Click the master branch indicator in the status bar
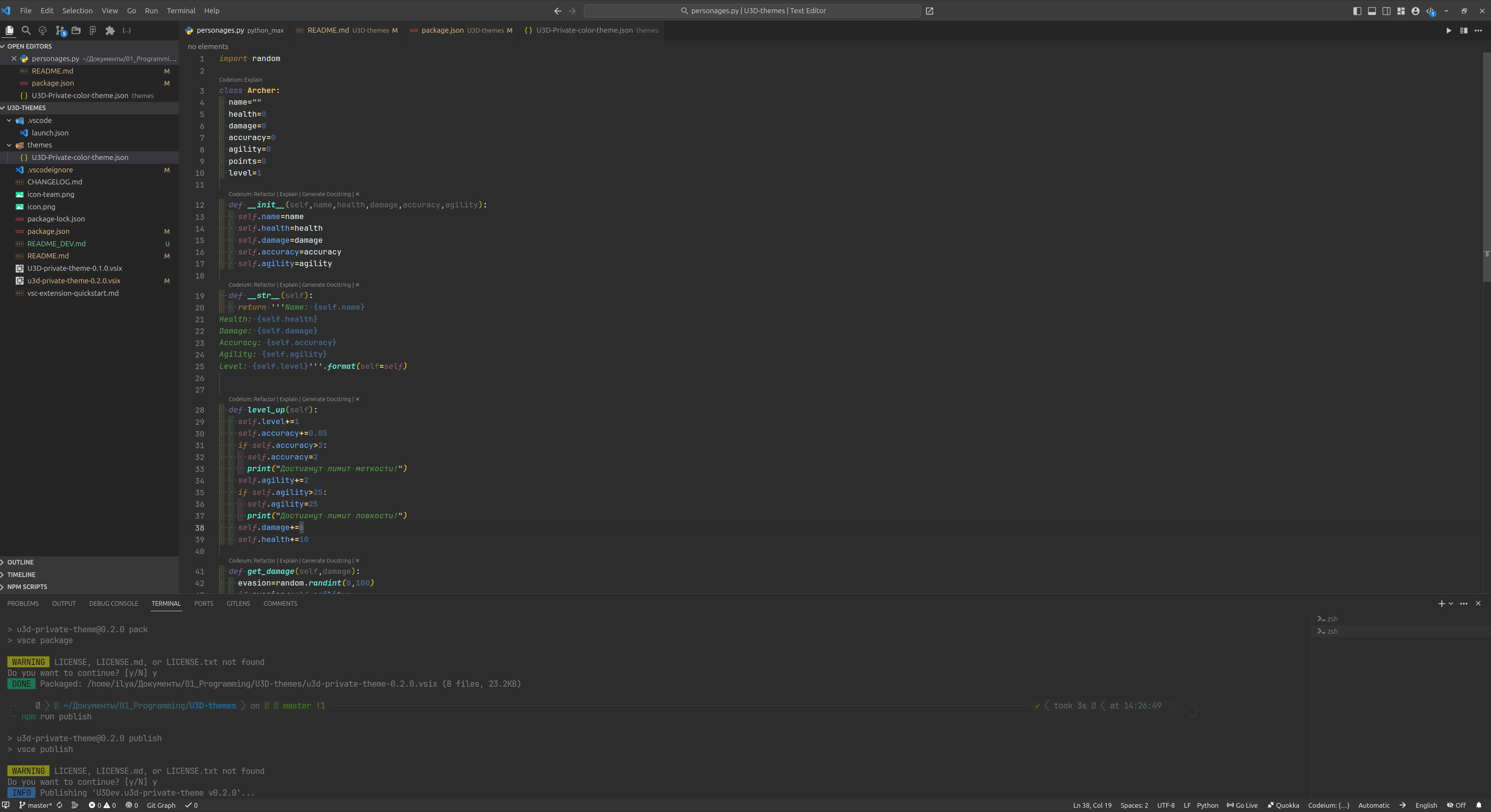1491x812 pixels. click(35, 805)
